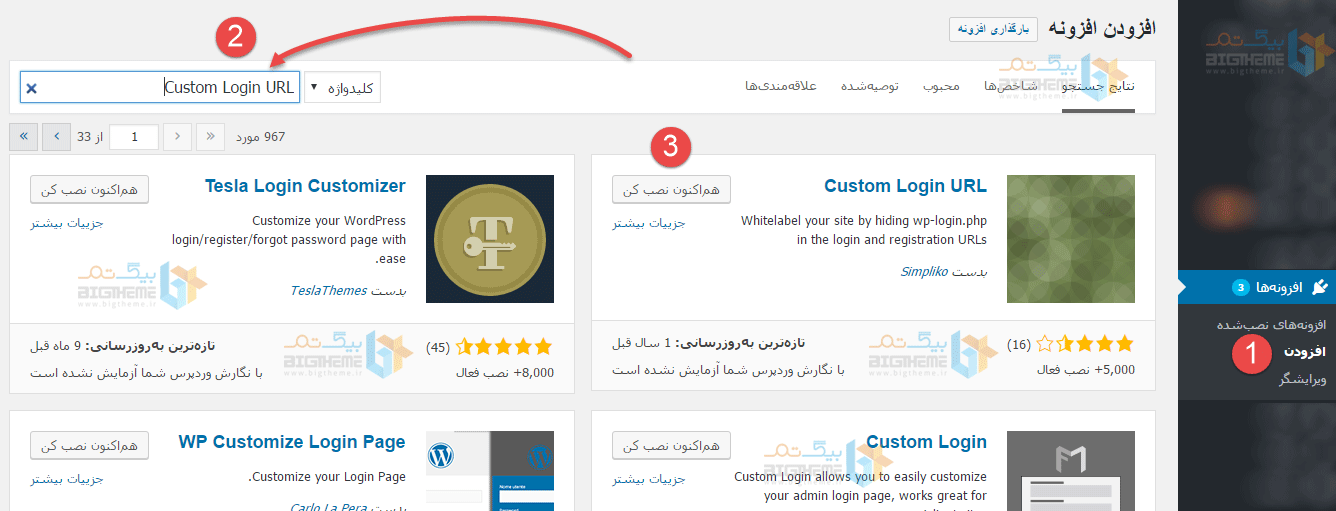The image size is (1336, 511).
Task: Open WP Customize Login Page thumbnail
Action: tap(490, 471)
